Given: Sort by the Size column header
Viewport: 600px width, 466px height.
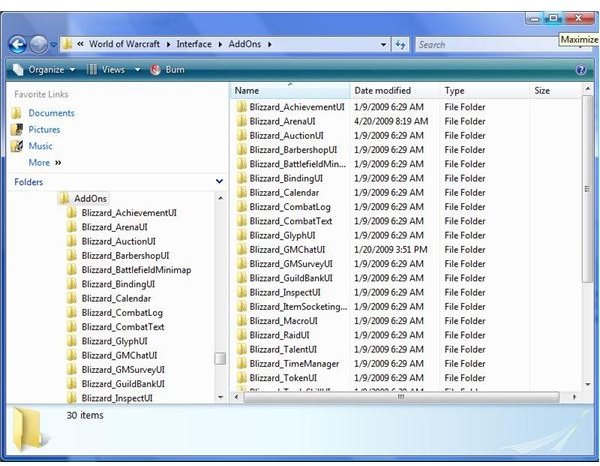Looking at the screenshot, I should (x=555, y=91).
